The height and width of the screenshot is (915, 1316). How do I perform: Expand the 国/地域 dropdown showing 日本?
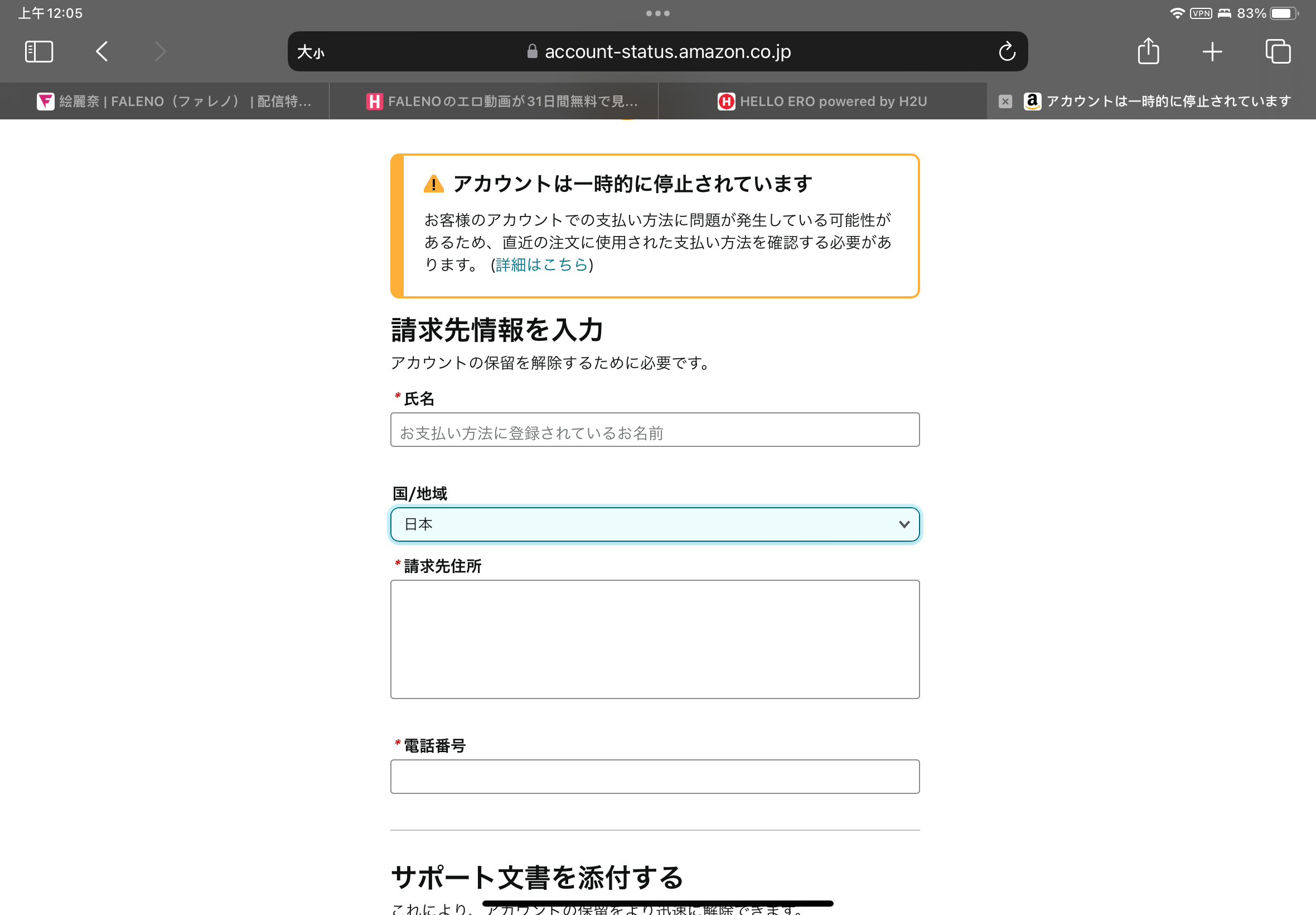tap(655, 524)
